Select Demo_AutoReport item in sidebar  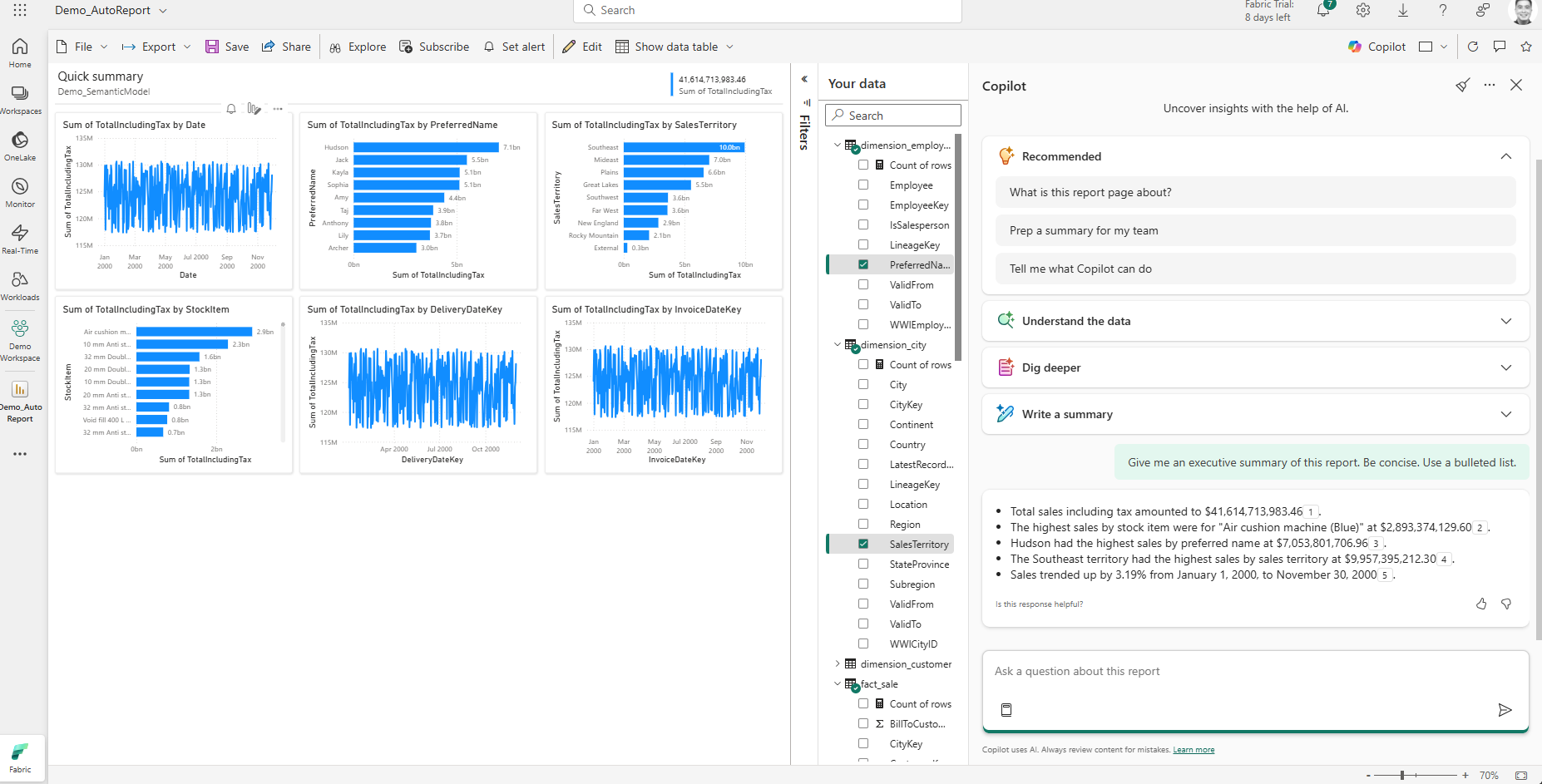coord(20,402)
